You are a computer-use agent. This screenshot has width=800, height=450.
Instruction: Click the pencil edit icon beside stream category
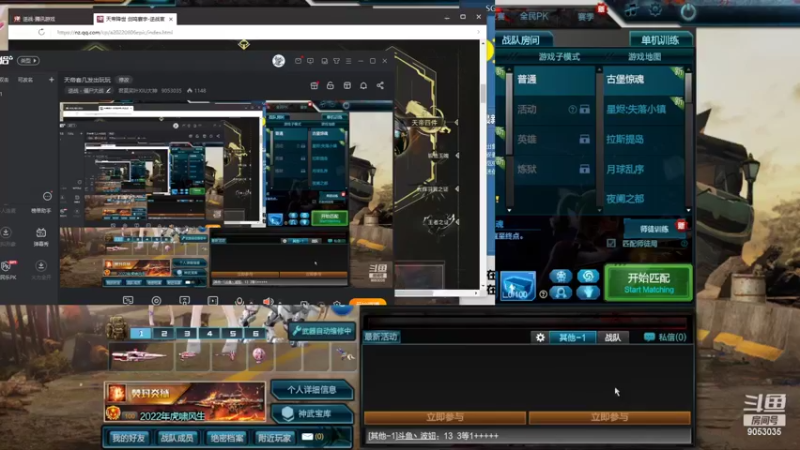[108, 91]
